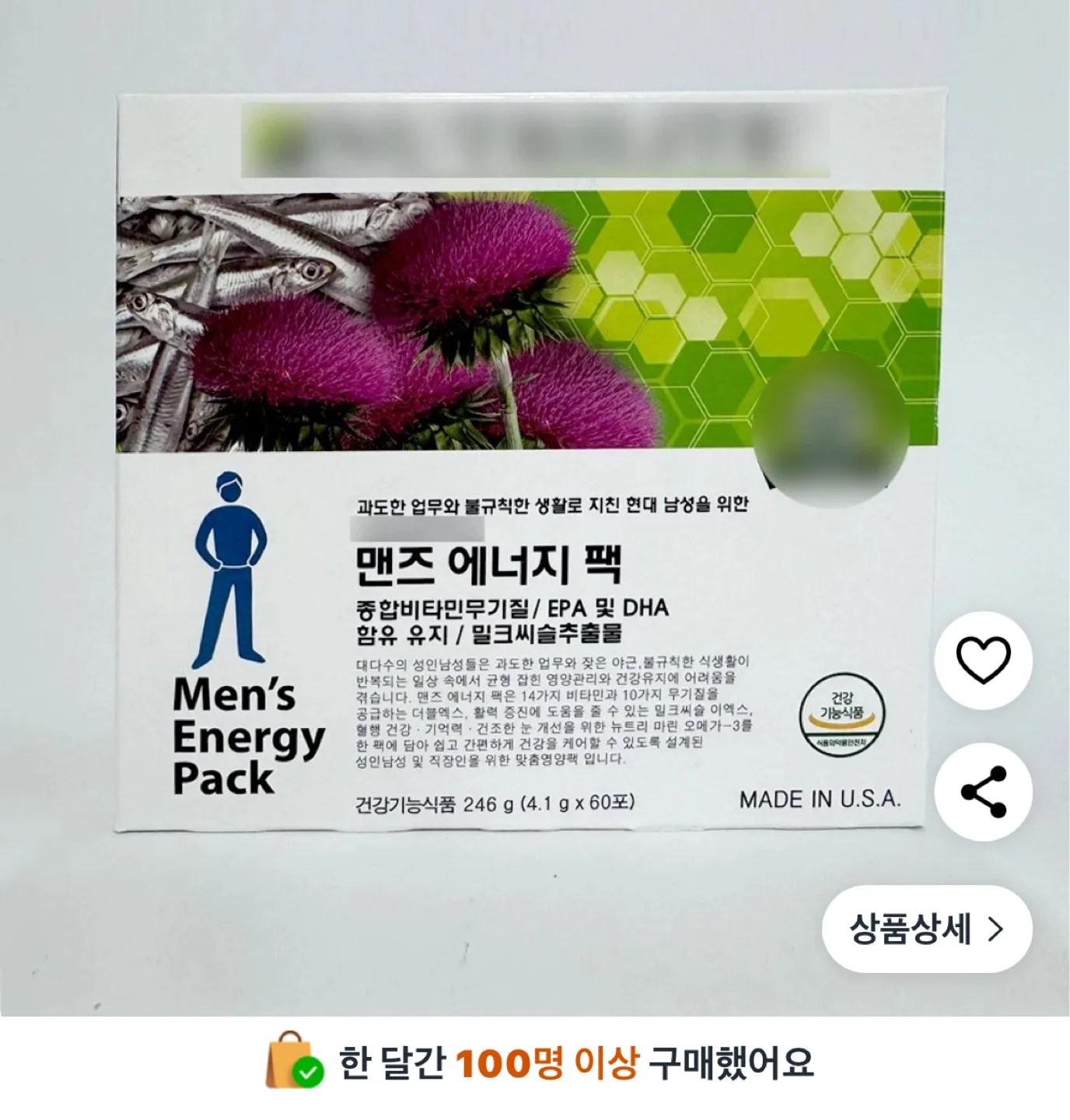Click the MADE IN U.S.A. label

[820, 800]
